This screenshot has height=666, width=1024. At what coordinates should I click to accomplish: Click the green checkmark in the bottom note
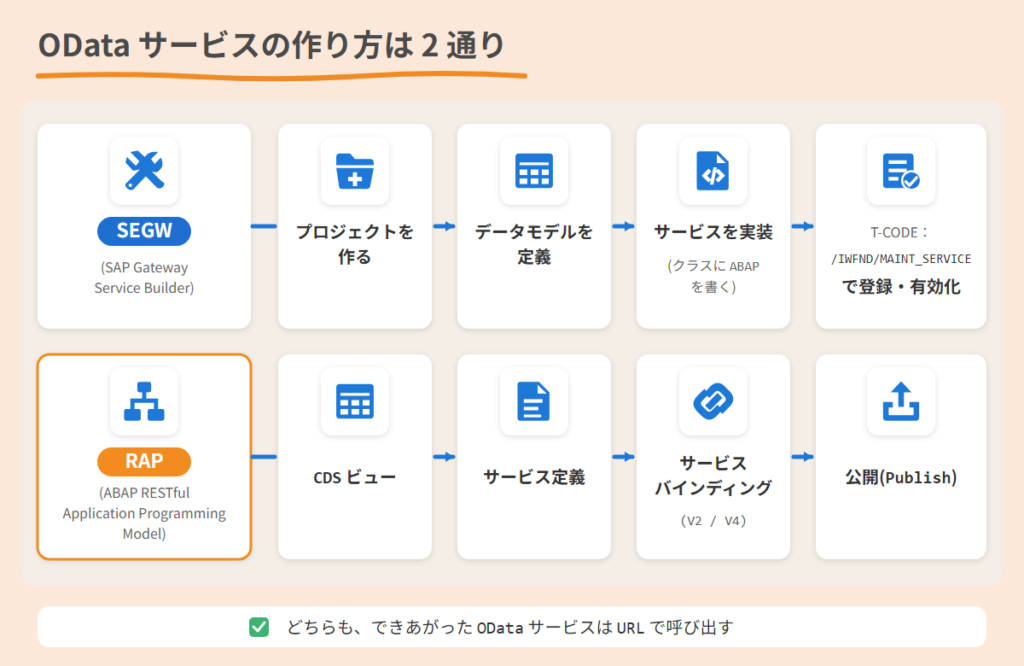(x=259, y=627)
